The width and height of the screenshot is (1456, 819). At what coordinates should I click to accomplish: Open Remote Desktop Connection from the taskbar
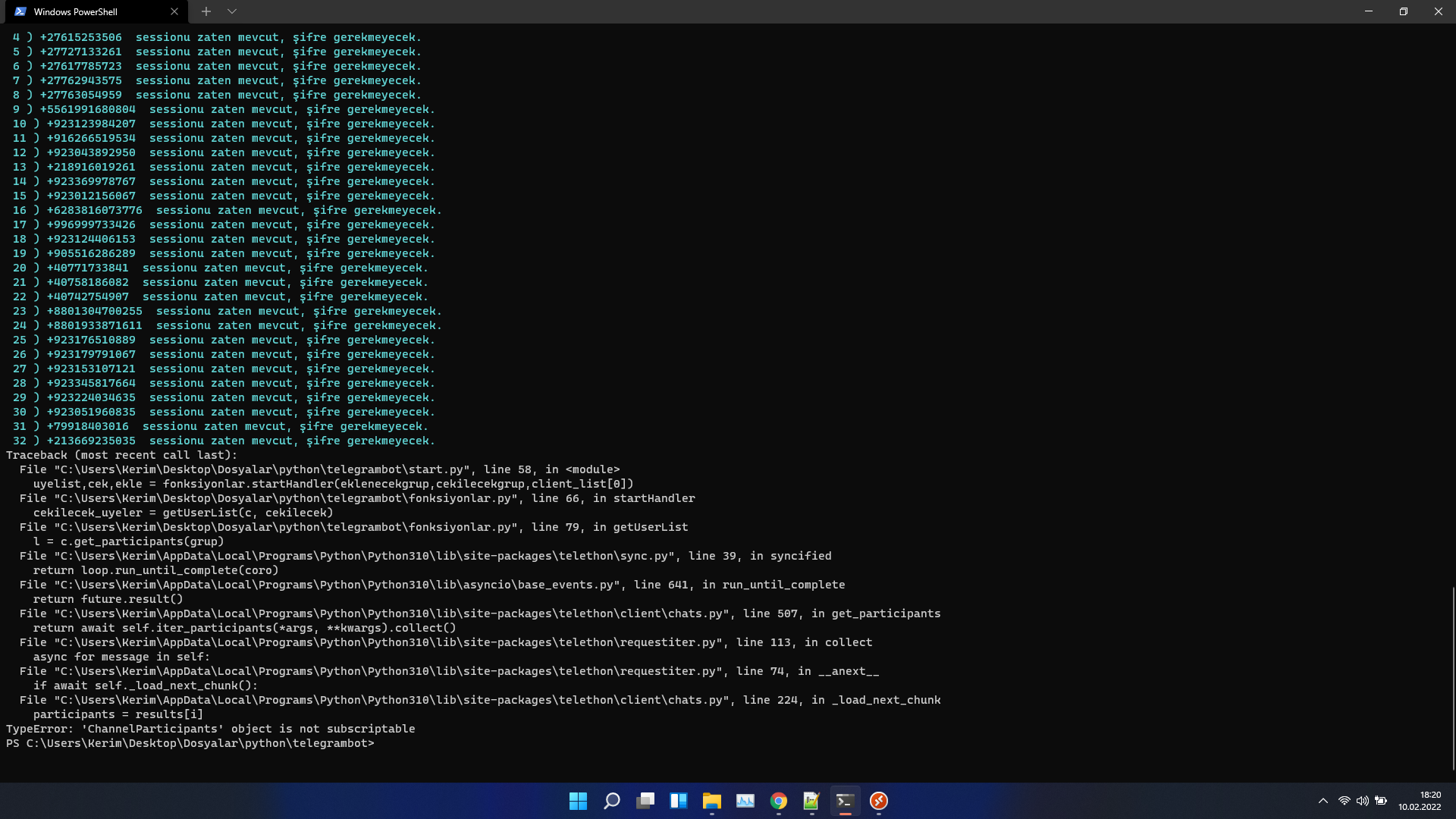[879, 801]
